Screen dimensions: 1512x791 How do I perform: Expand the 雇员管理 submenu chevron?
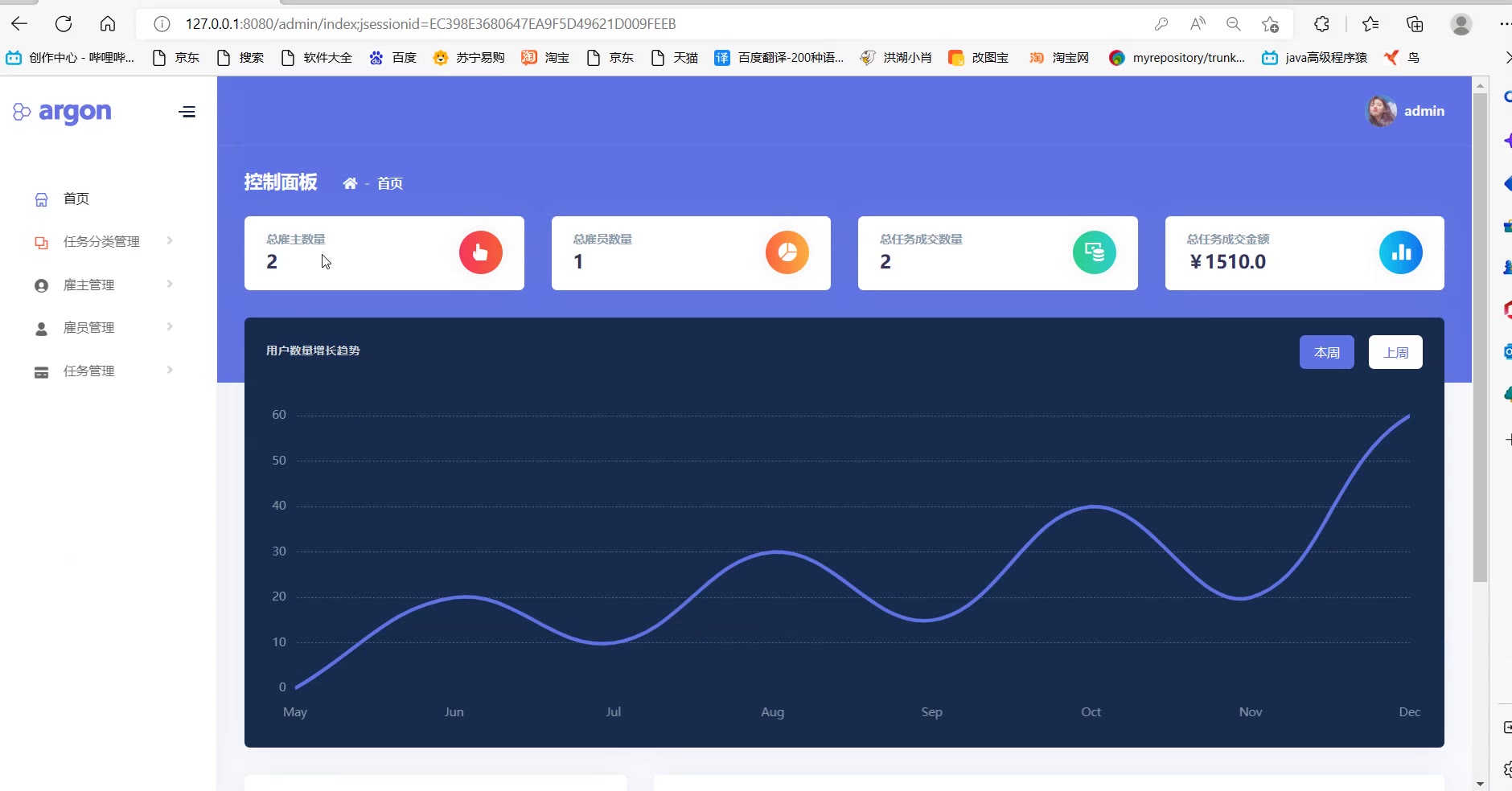(170, 326)
